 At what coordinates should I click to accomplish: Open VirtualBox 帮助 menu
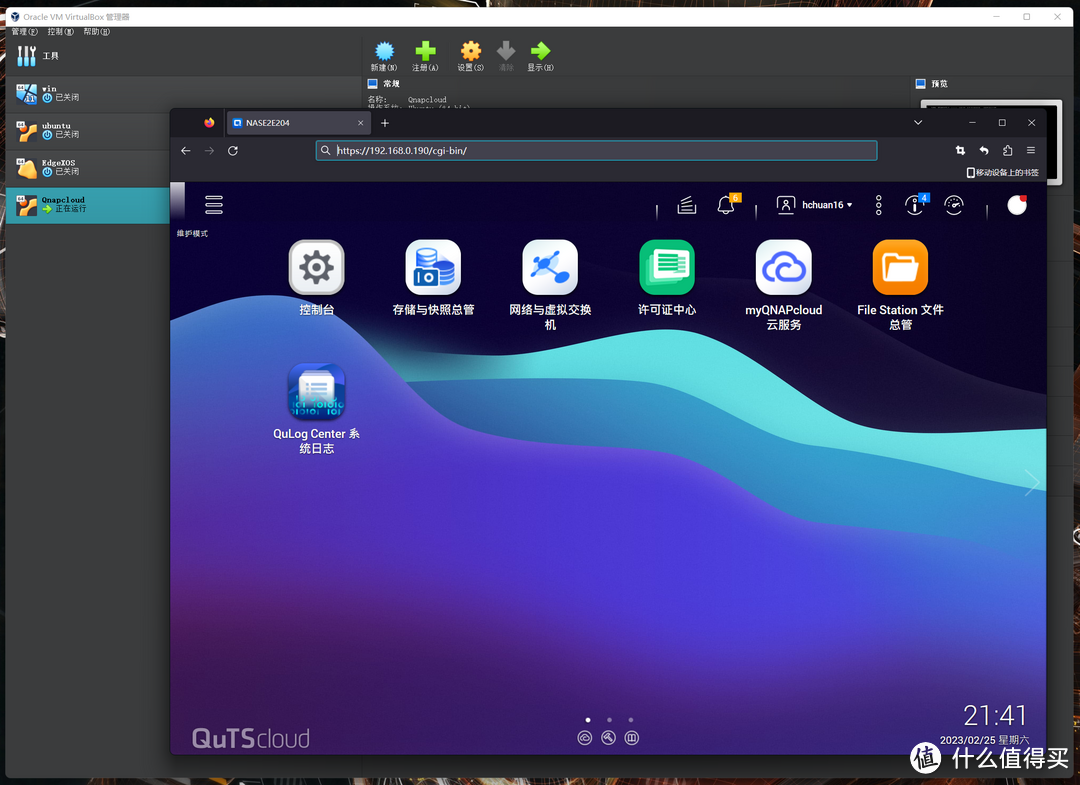(x=96, y=32)
